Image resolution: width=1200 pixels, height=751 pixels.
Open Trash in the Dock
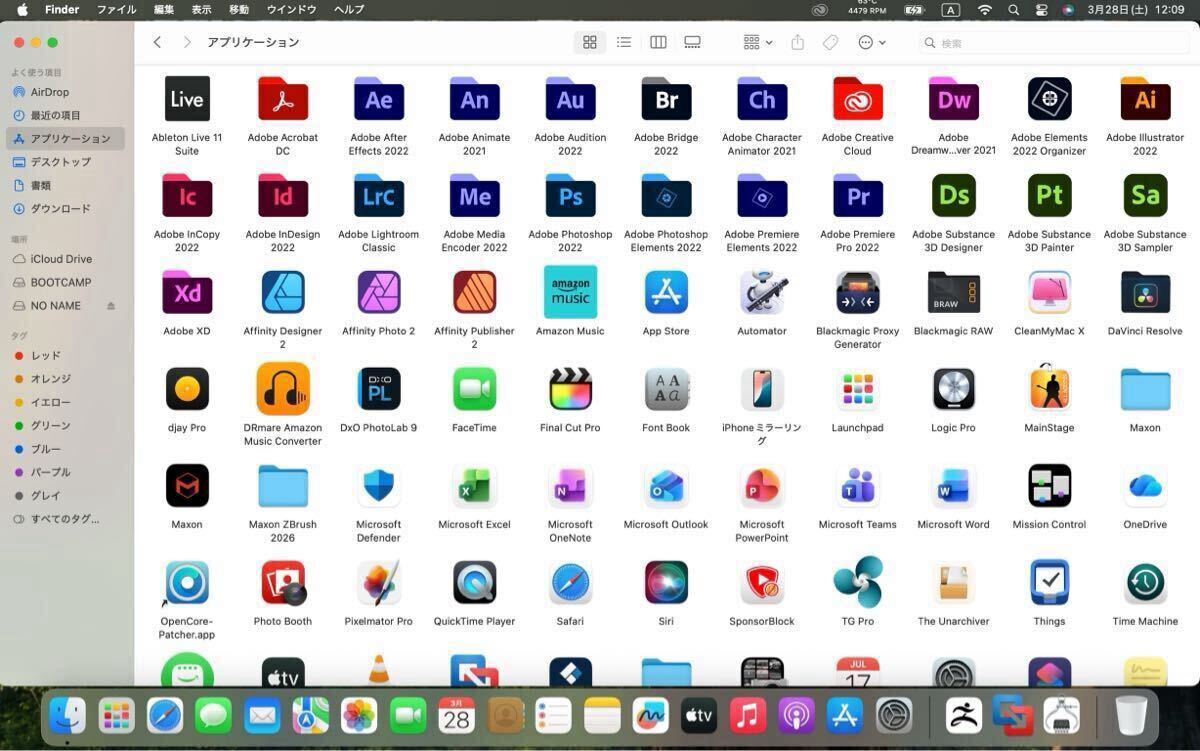[1131, 715]
